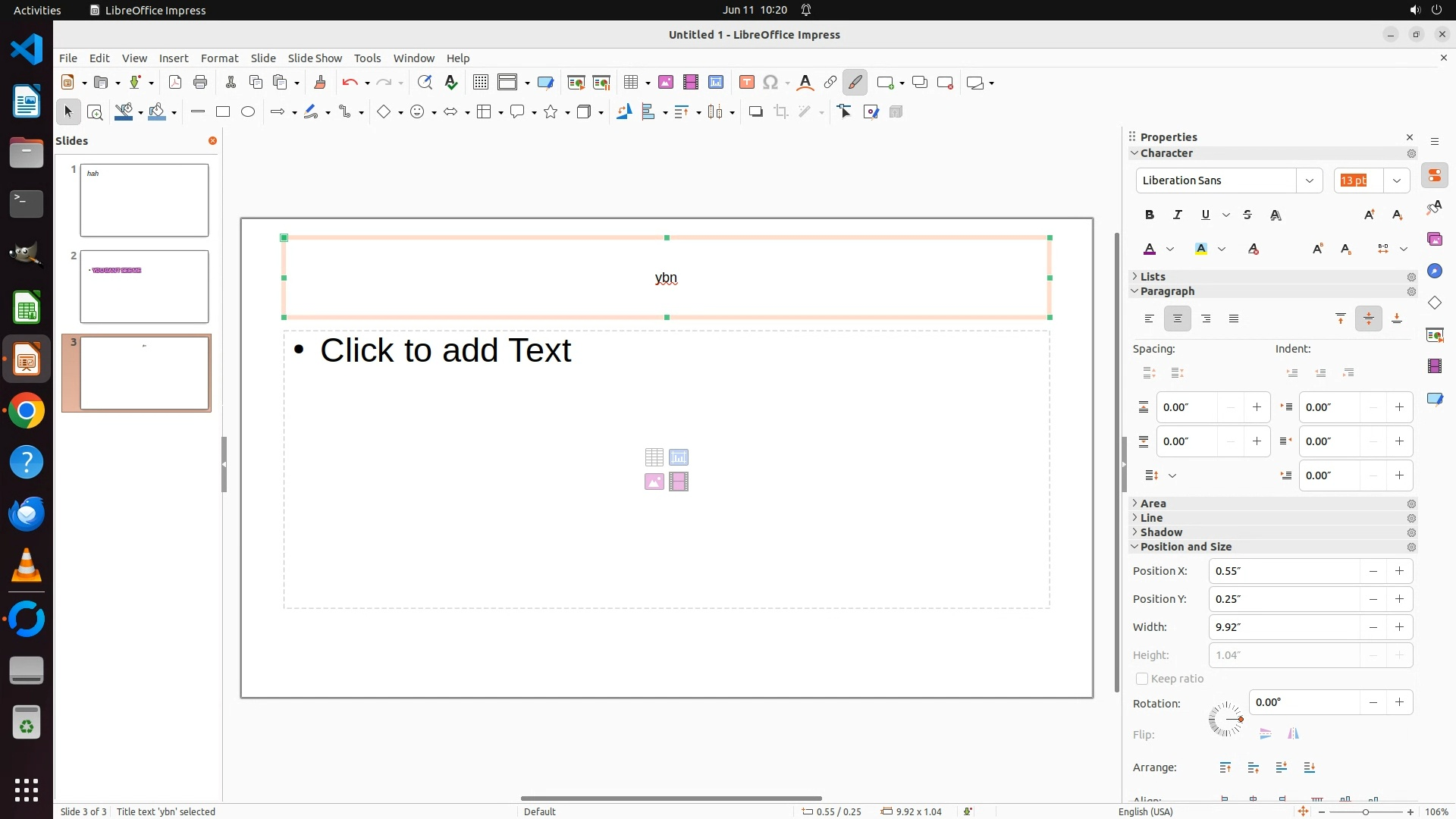Click the zoom slider in status bar
Viewport: 1456px width, 819px height.
click(1366, 812)
